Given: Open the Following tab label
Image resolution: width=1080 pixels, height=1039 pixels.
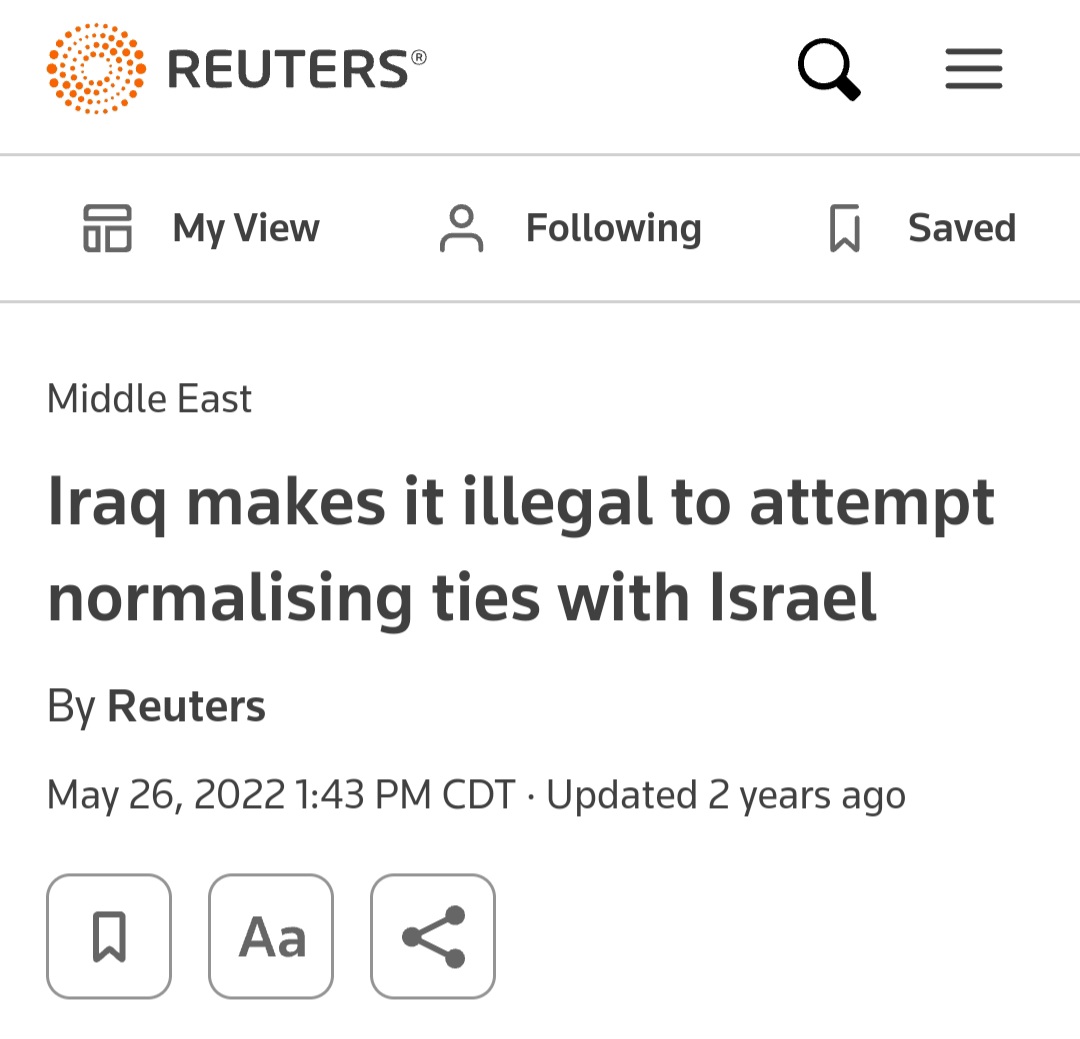Looking at the screenshot, I should coord(613,228).
